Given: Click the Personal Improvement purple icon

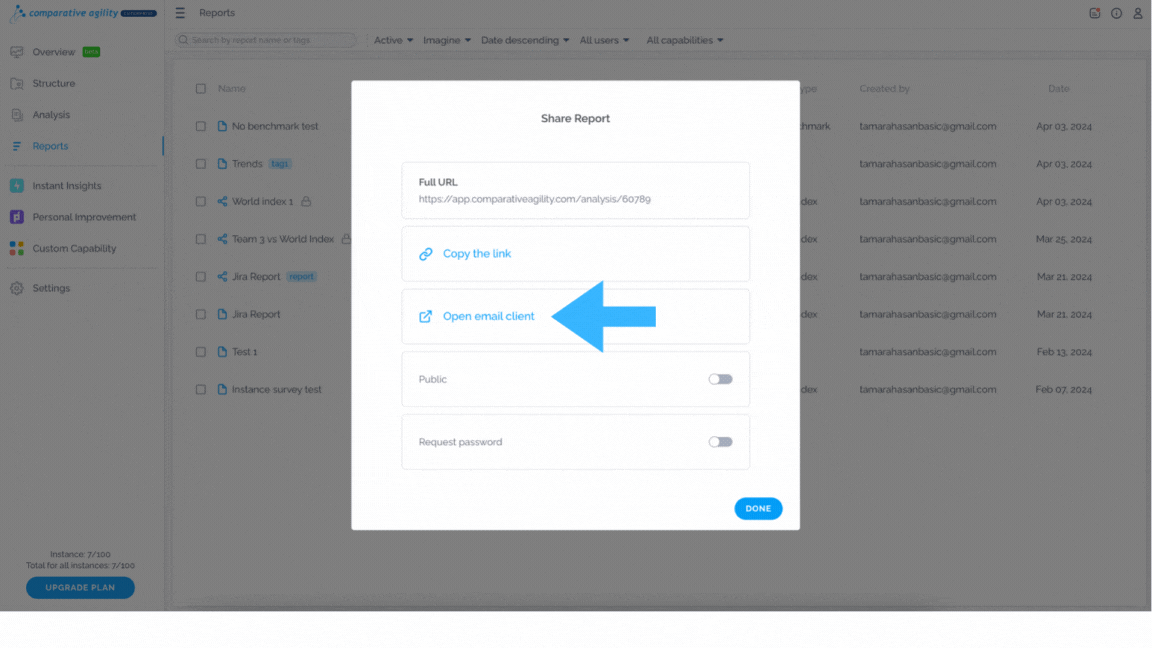Looking at the screenshot, I should coord(17,217).
